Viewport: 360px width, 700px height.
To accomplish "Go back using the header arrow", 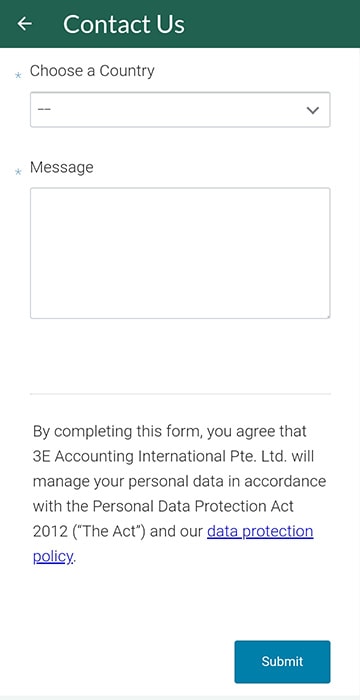I will 25,24.
